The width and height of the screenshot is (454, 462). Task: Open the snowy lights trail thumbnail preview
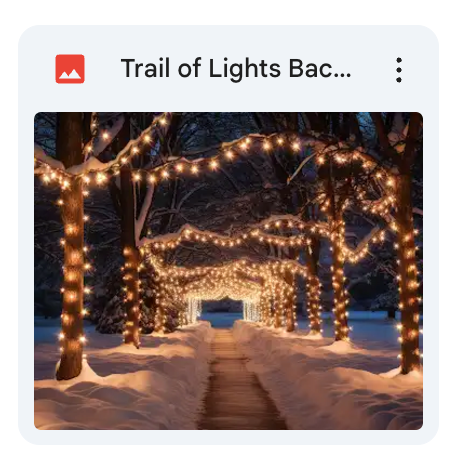tap(228, 271)
